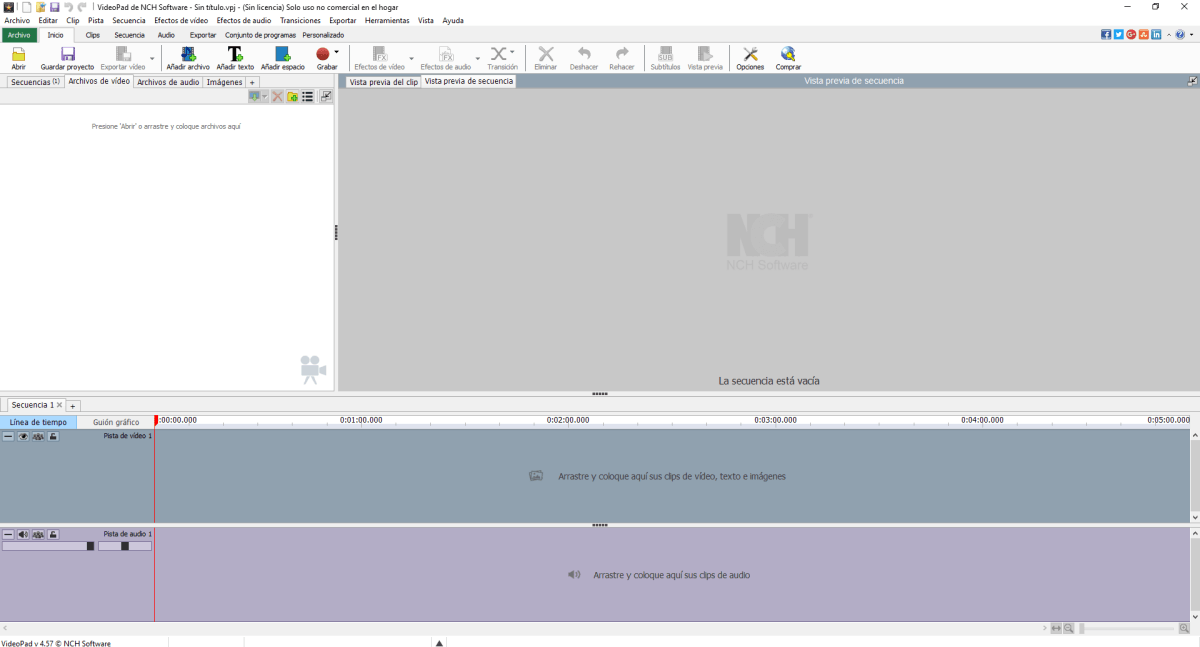1200x647 pixels.
Task: Open Grabar dropdown arrow
Action: tap(337, 52)
